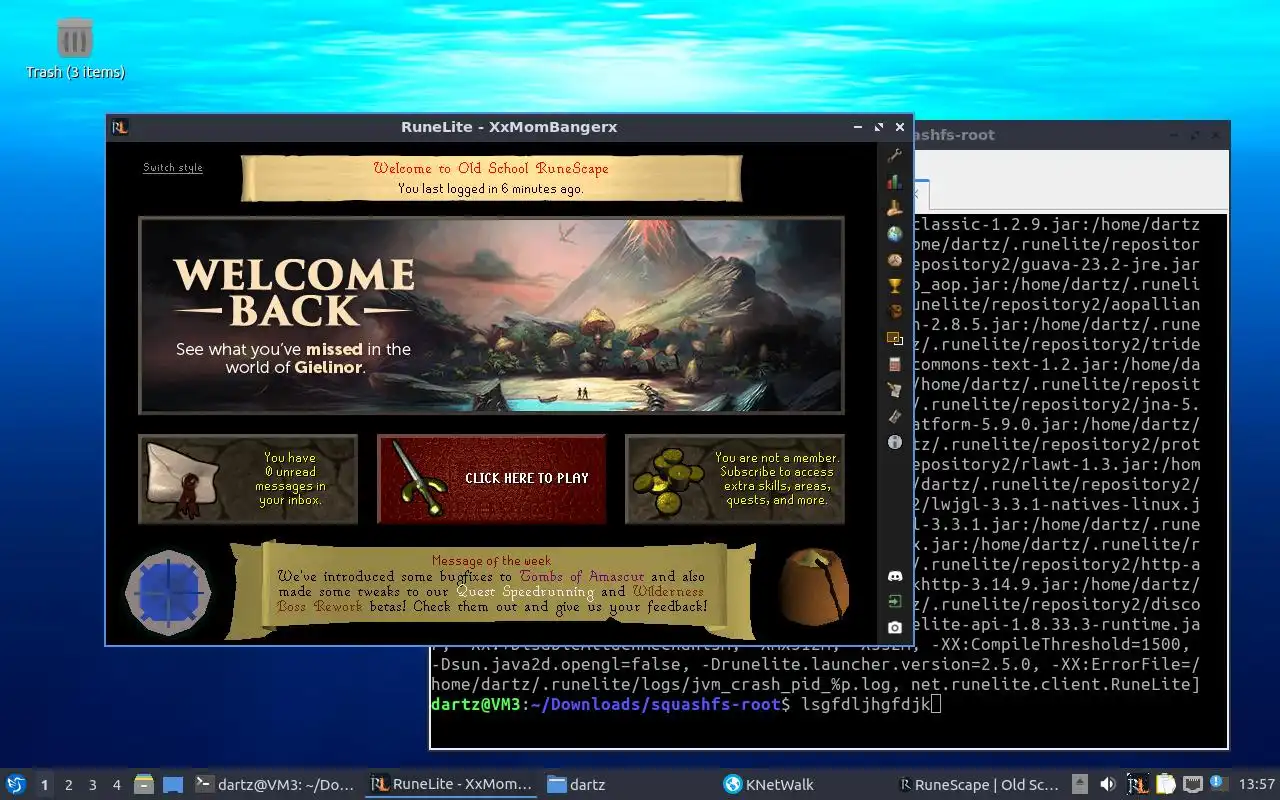Open the file manager drawer taskbar icon
This screenshot has height=800, width=1280.
(144, 785)
